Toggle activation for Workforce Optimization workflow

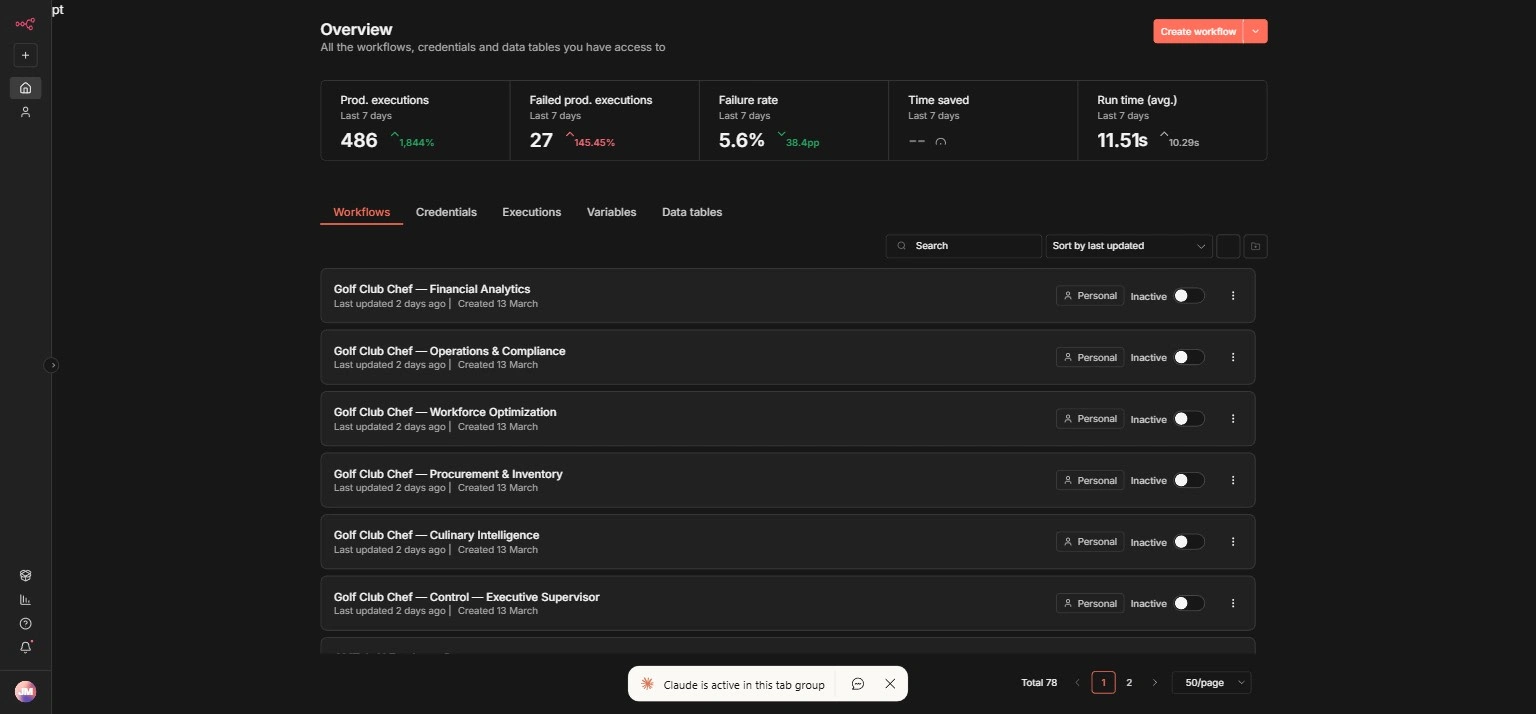pos(1188,419)
